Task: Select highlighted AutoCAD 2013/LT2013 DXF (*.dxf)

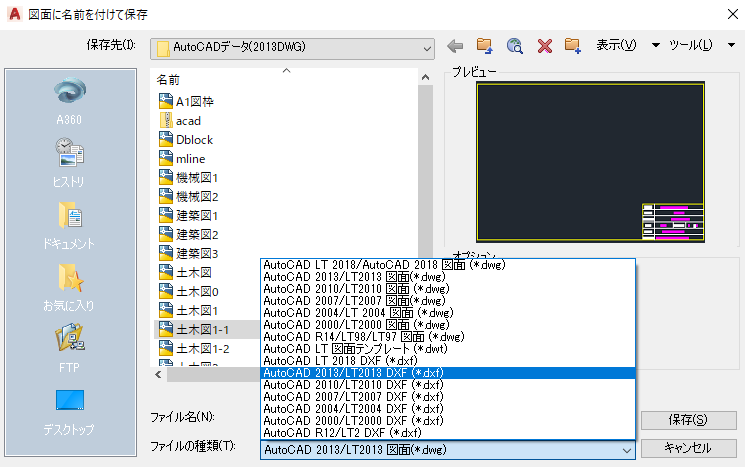Action: pos(448,373)
